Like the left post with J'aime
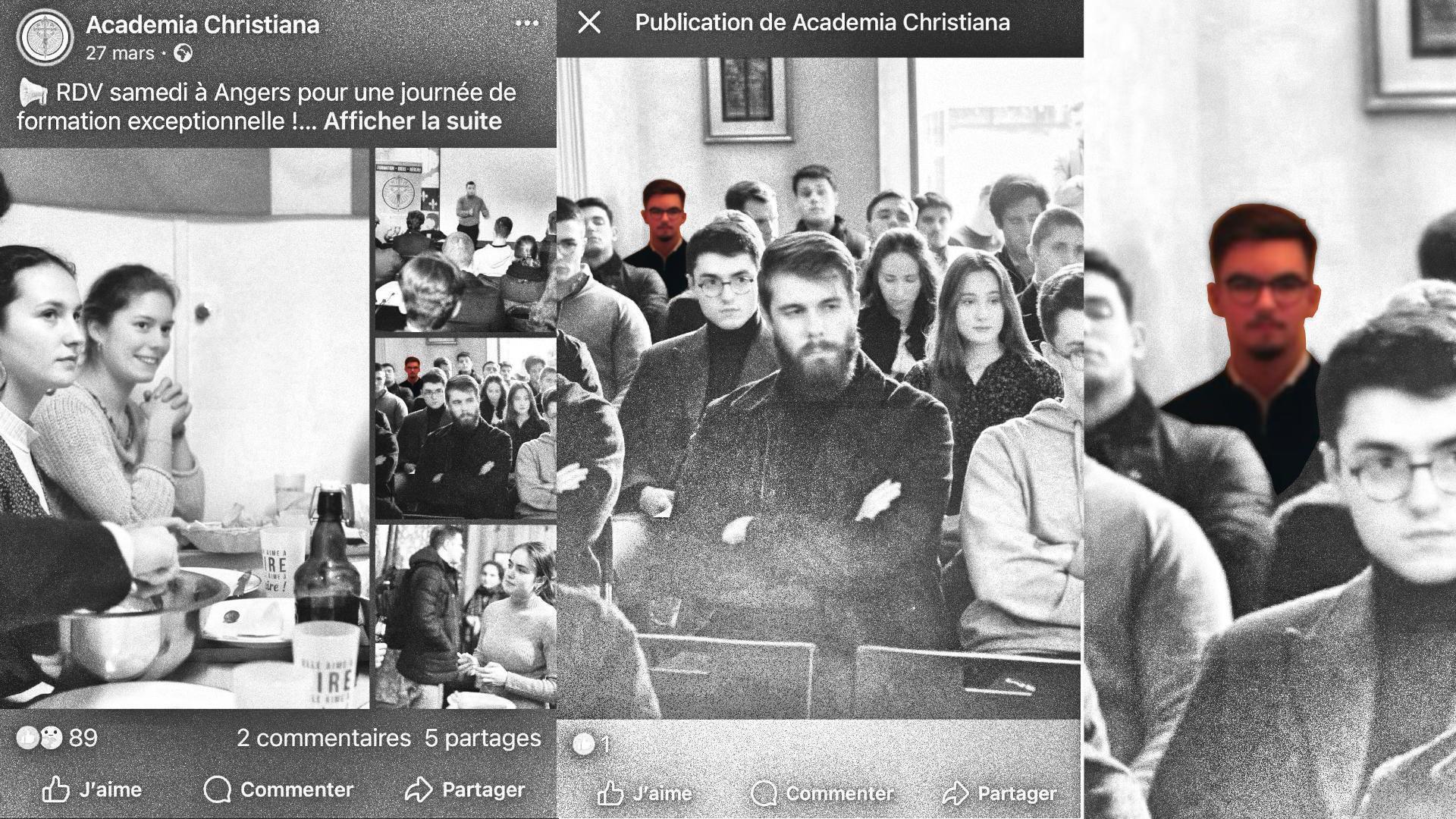The width and height of the screenshot is (1456, 819). pos(92,789)
